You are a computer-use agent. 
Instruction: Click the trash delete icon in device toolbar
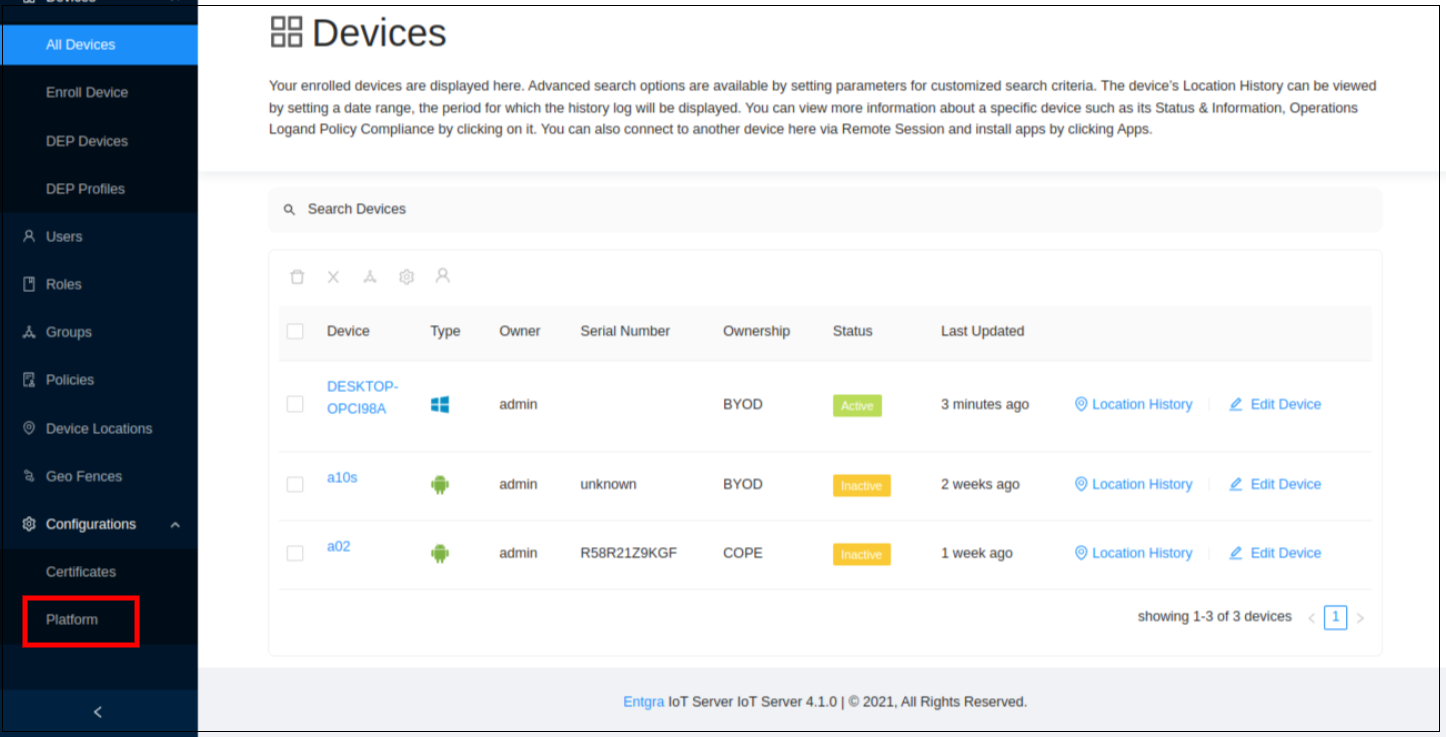tap(297, 277)
